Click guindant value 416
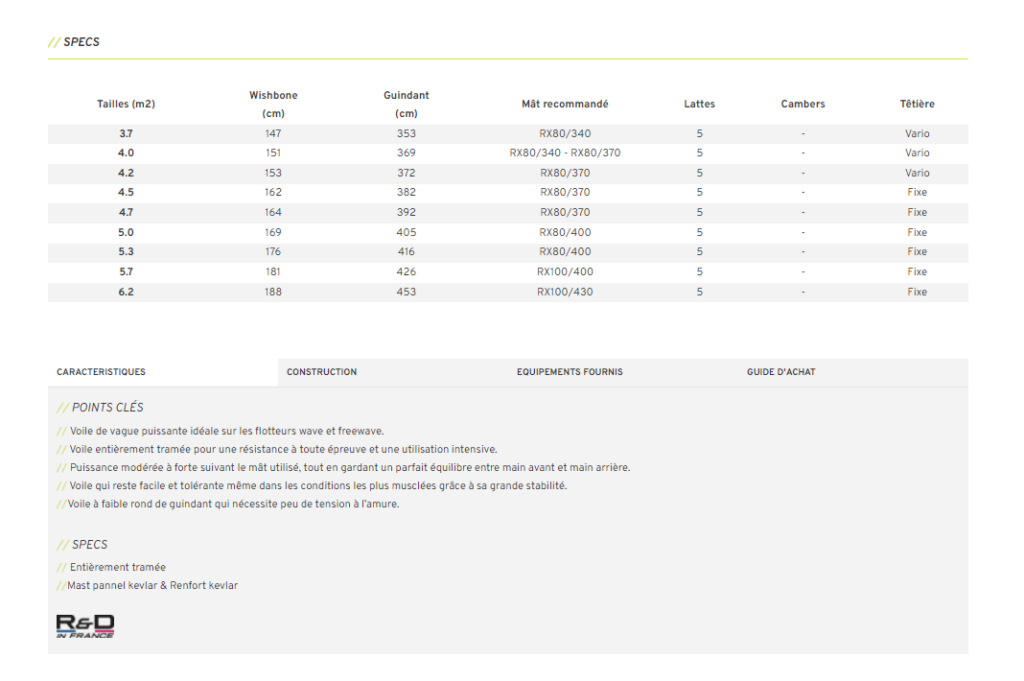Image resolution: width=1024 pixels, height=681 pixels. point(406,252)
